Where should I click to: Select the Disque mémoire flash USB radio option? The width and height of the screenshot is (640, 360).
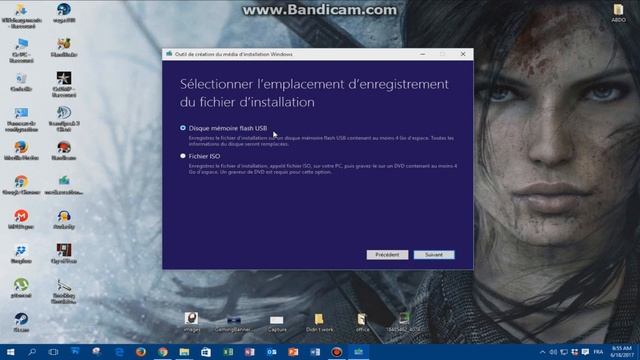click(182, 128)
